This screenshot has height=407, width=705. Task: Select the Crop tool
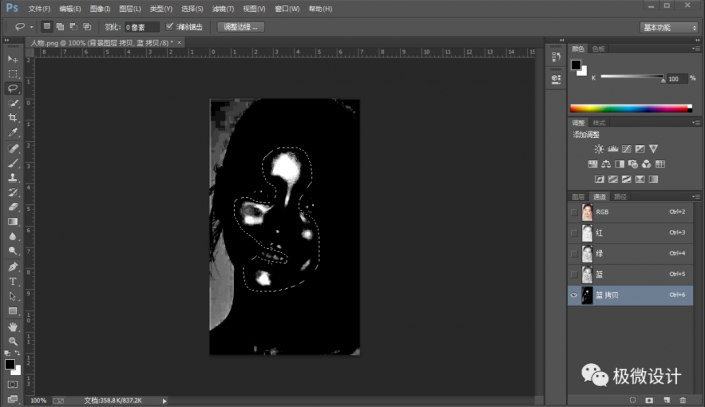(x=13, y=117)
